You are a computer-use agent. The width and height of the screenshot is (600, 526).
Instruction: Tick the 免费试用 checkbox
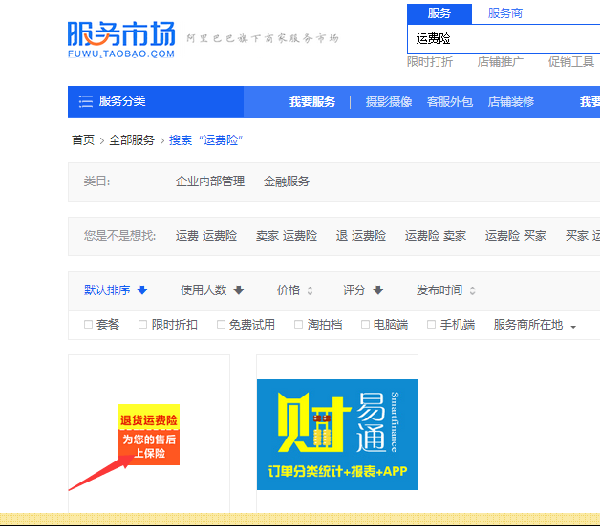[x=221, y=325]
